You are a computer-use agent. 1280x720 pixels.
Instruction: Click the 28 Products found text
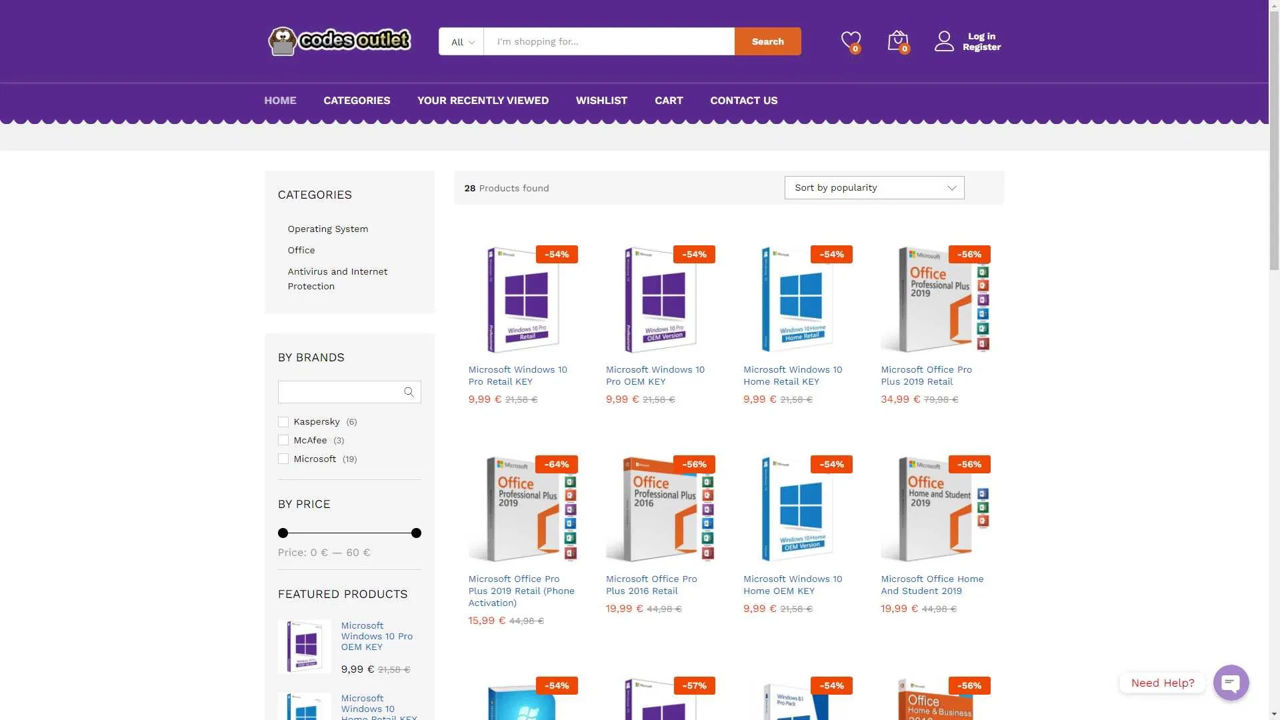tap(507, 188)
